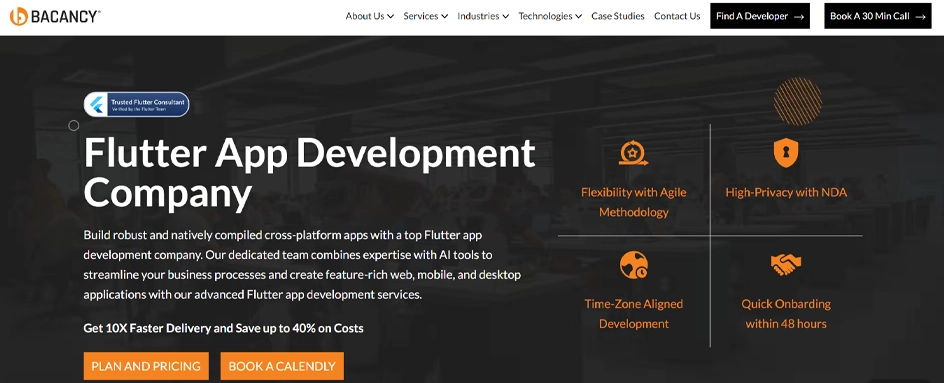The width and height of the screenshot is (944, 383).
Task: Open the Contact Us page
Action: coord(677,16)
